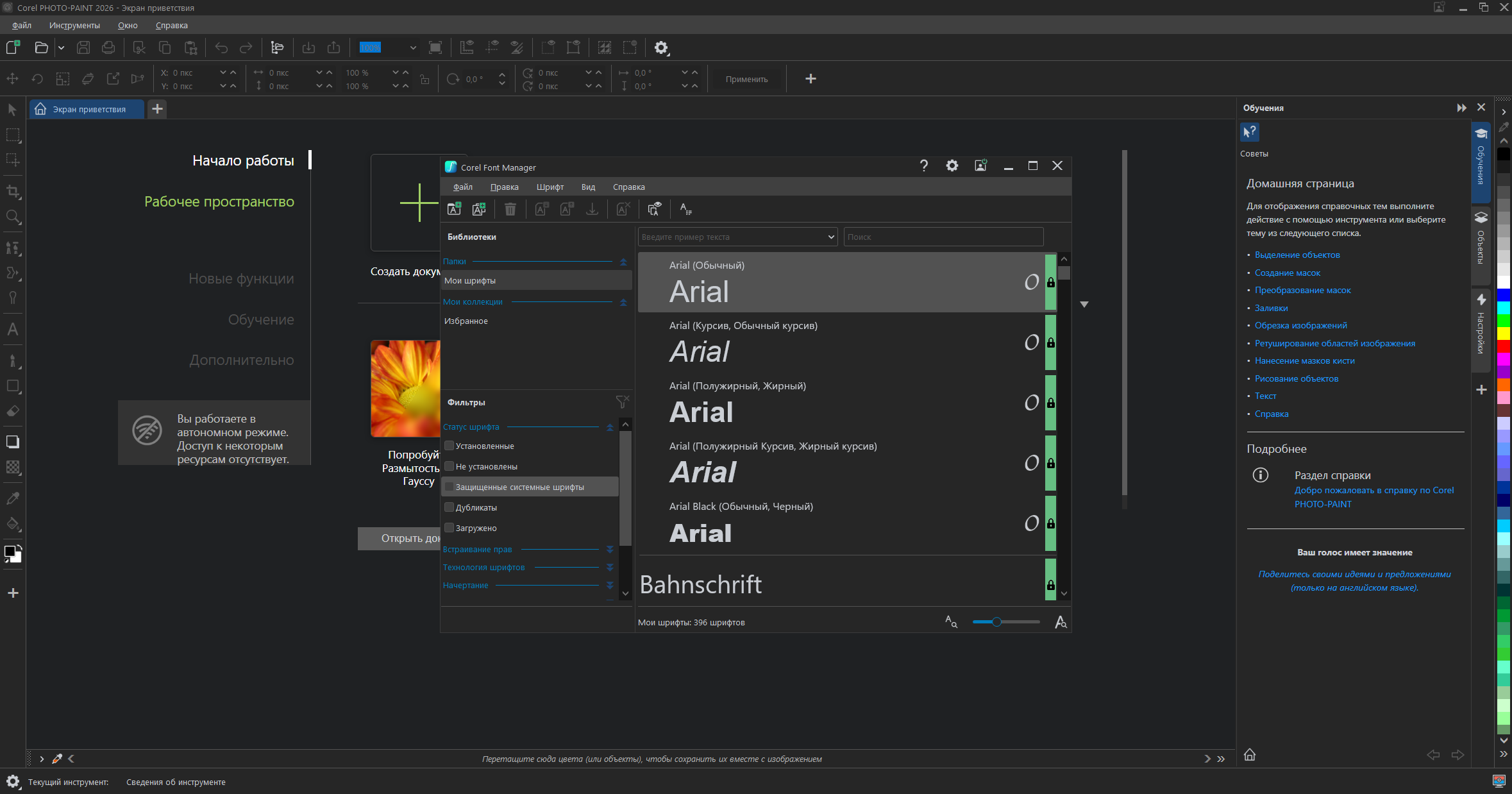Click the add collection icon in Font Manager

tap(479, 209)
